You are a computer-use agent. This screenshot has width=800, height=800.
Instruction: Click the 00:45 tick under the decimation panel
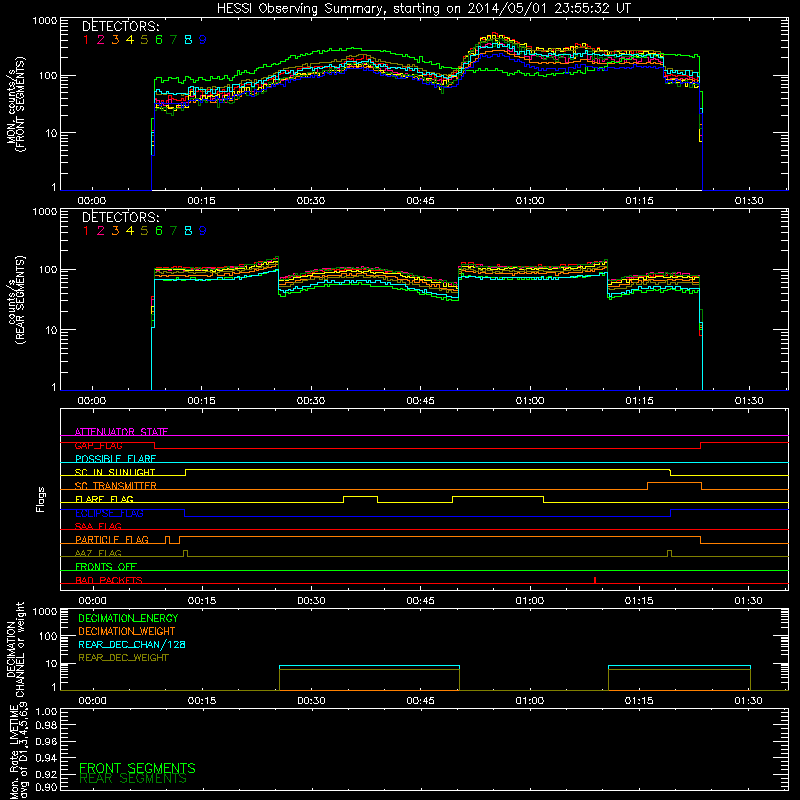click(x=420, y=701)
